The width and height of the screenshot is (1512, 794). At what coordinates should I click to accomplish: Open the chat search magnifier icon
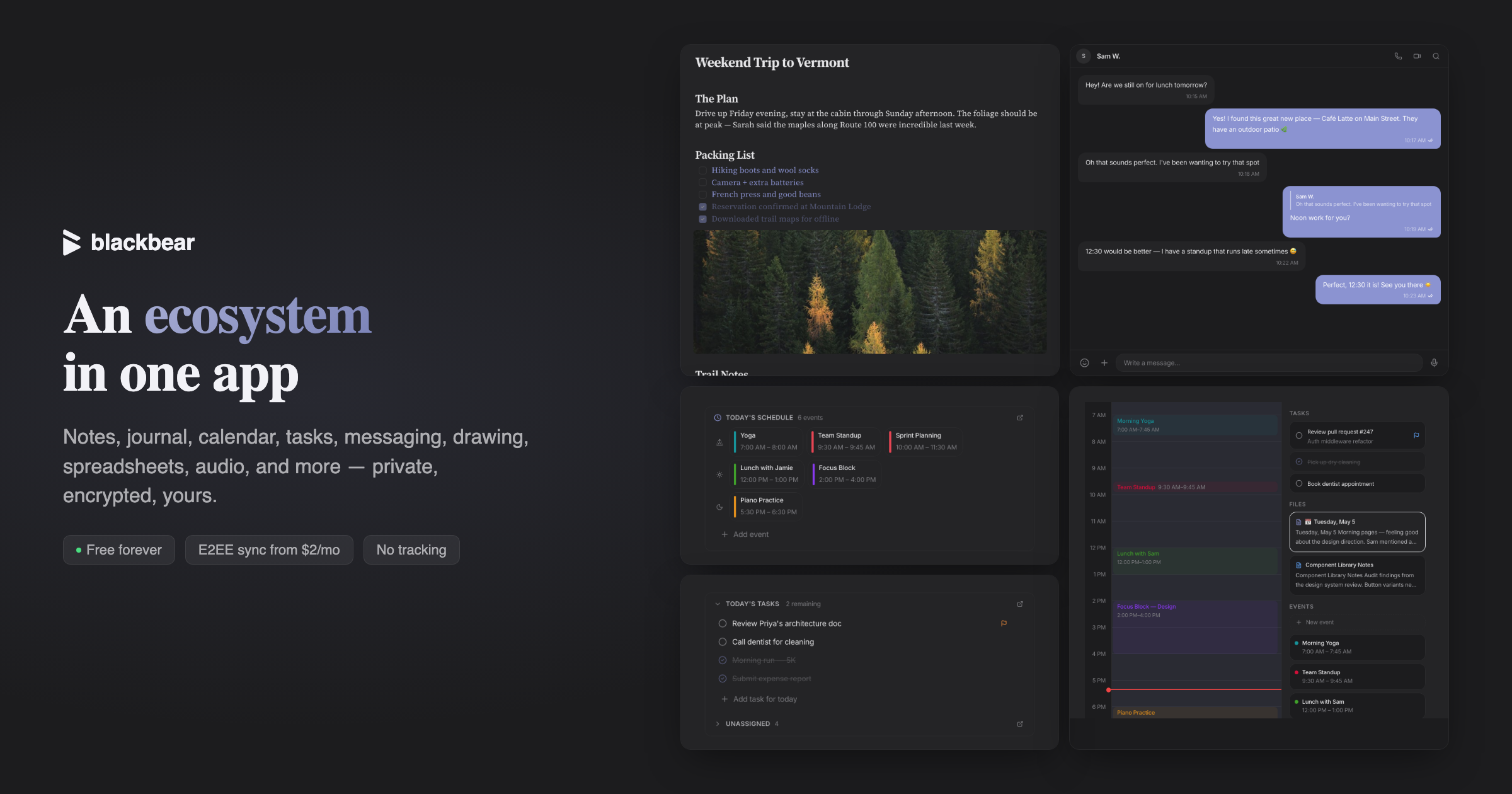click(1436, 56)
